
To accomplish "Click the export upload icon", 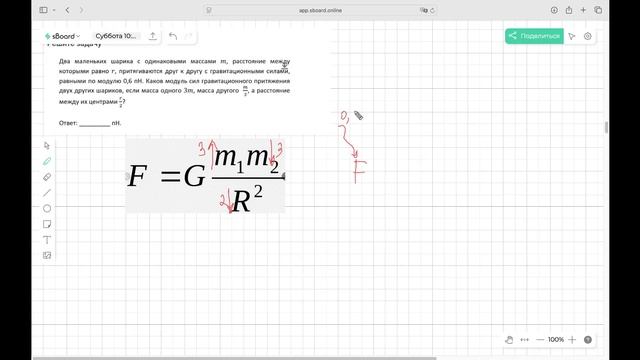I will coord(152,36).
